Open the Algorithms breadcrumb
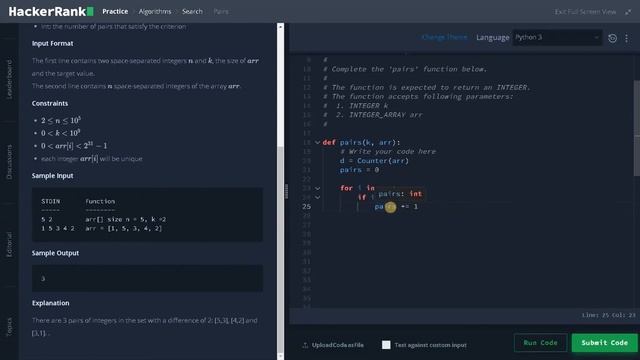 pyautogui.click(x=155, y=11)
